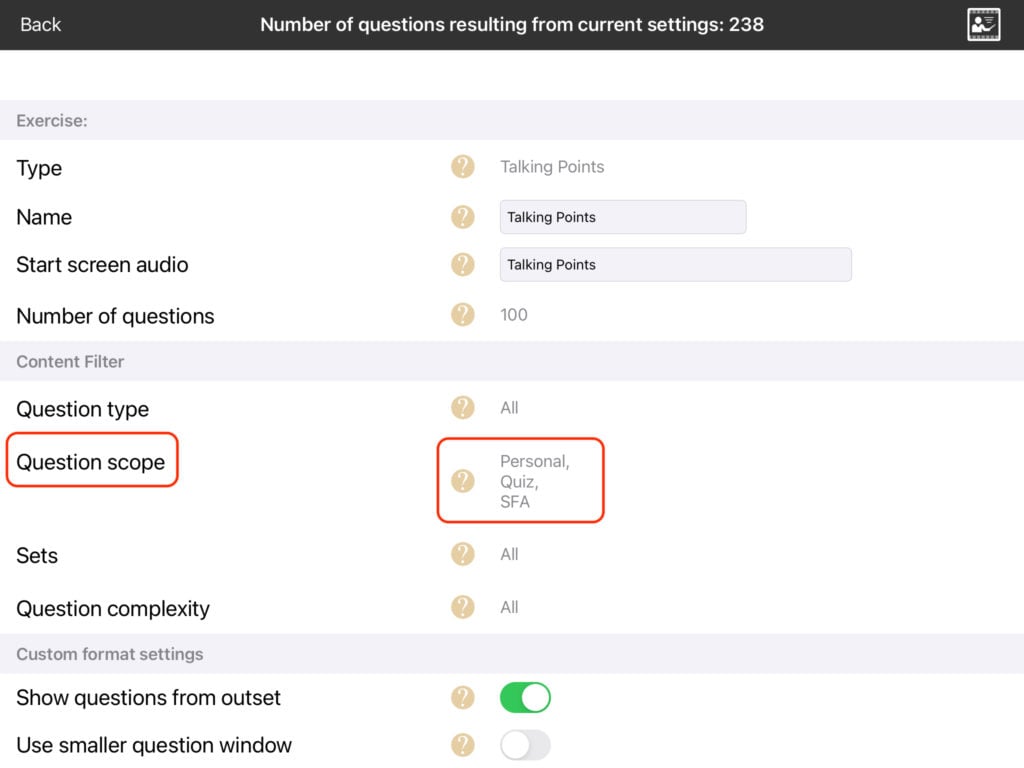
Task: Select the Question complexity label
Action: [113, 608]
